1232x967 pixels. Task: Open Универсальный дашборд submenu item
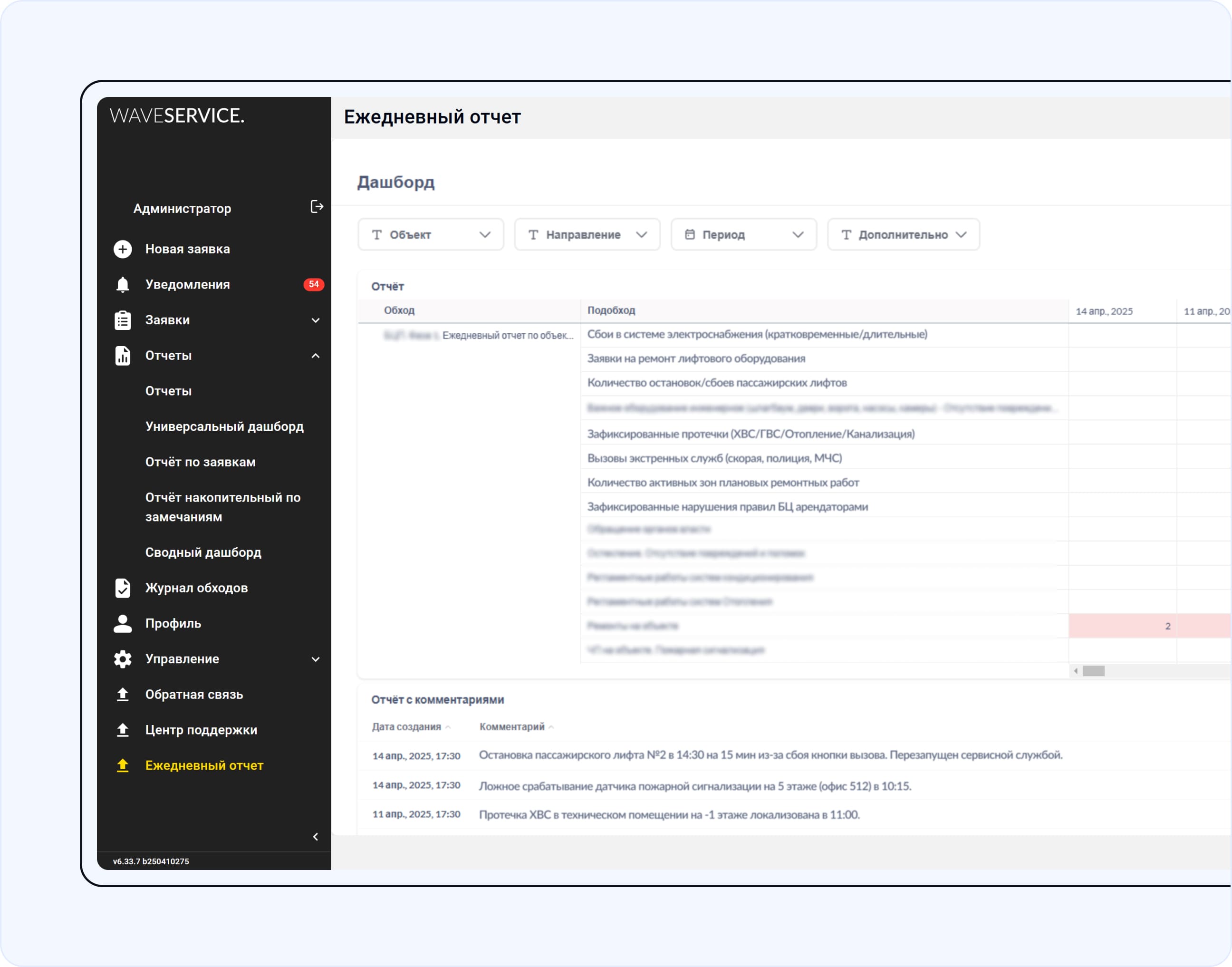pyautogui.click(x=224, y=426)
